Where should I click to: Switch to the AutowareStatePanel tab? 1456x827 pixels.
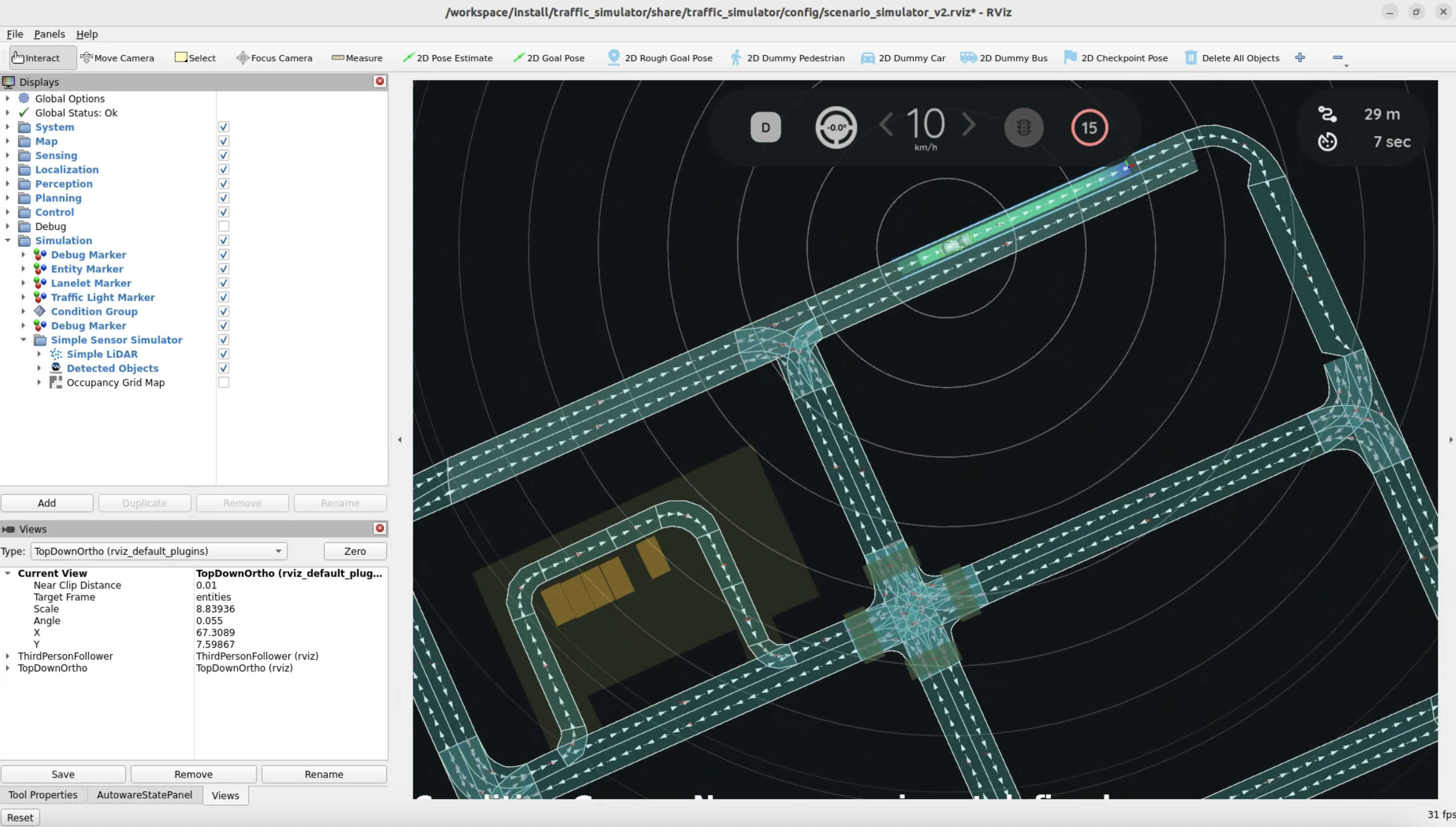[144, 795]
